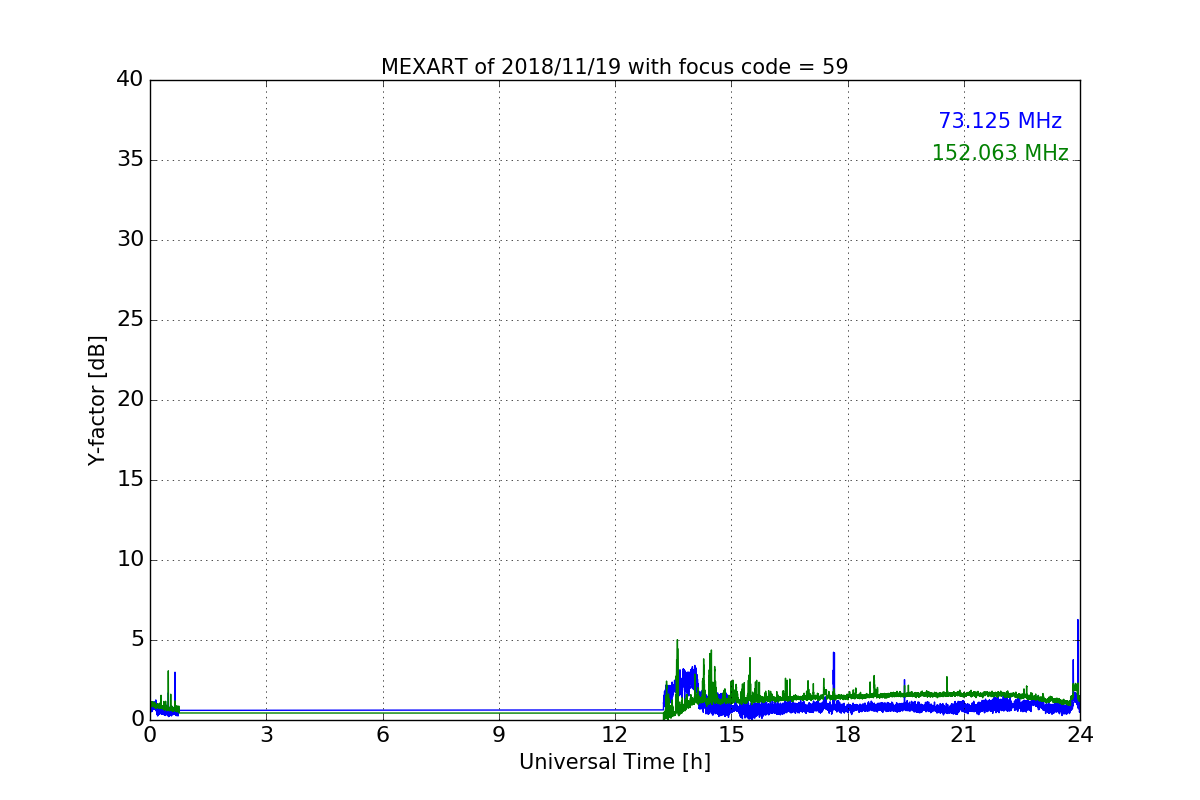The height and width of the screenshot is (800, 1200).
Task: Select the blue 73.125 MHz legend label
Action: point(1000,121)
